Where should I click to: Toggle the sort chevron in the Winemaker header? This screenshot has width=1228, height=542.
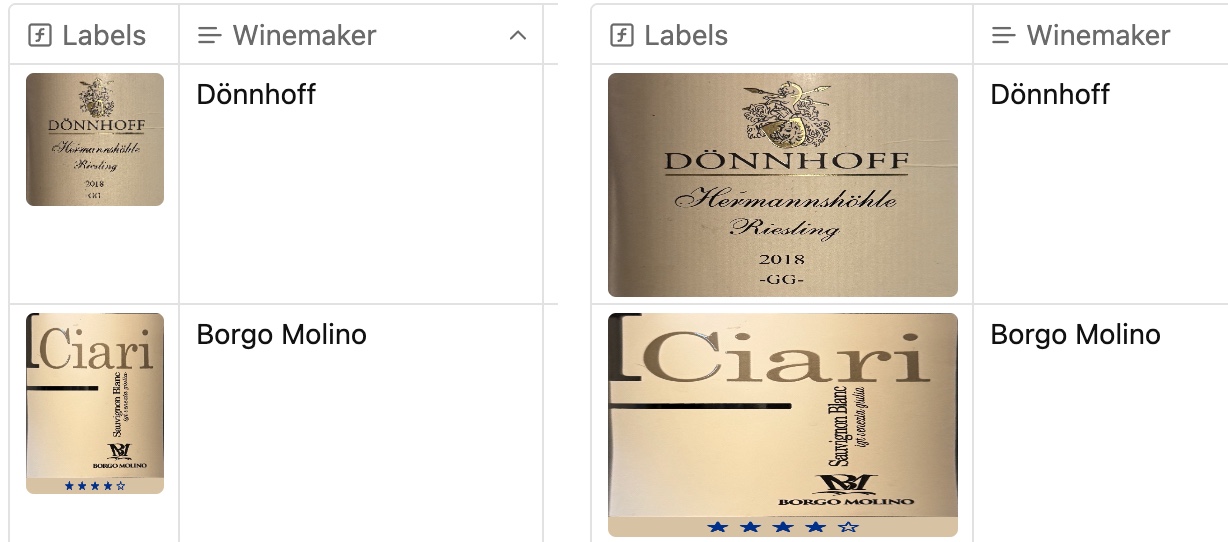(x=517, y=36)
